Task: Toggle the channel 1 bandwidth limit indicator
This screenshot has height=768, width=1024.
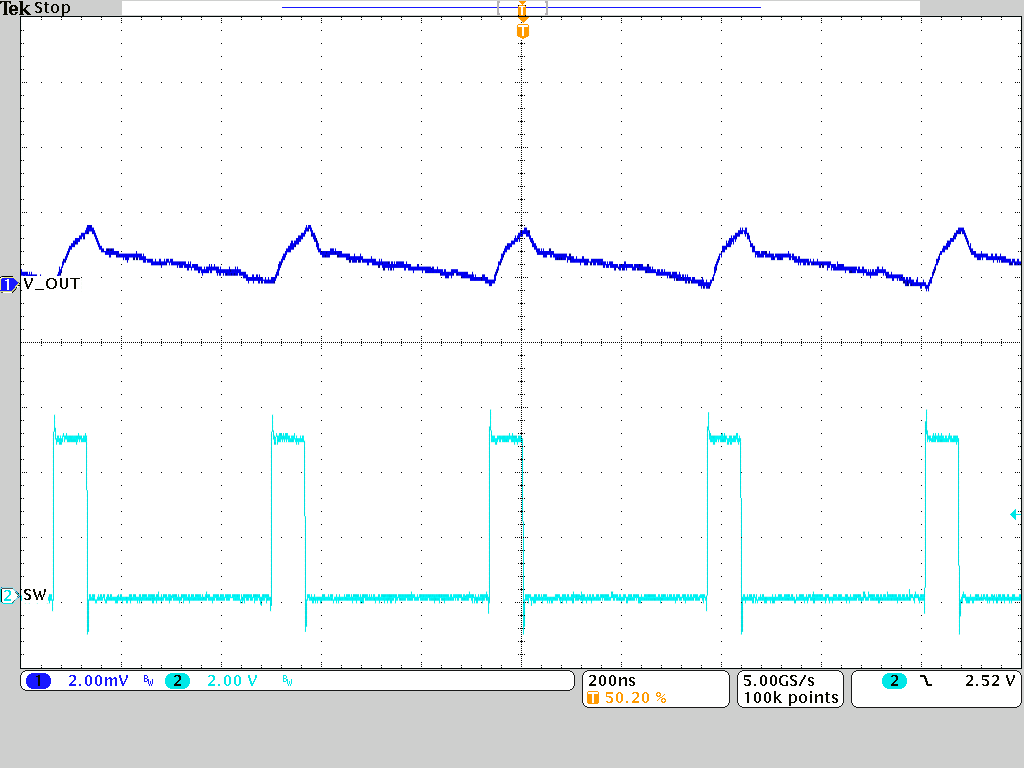Action: (146, 681)
